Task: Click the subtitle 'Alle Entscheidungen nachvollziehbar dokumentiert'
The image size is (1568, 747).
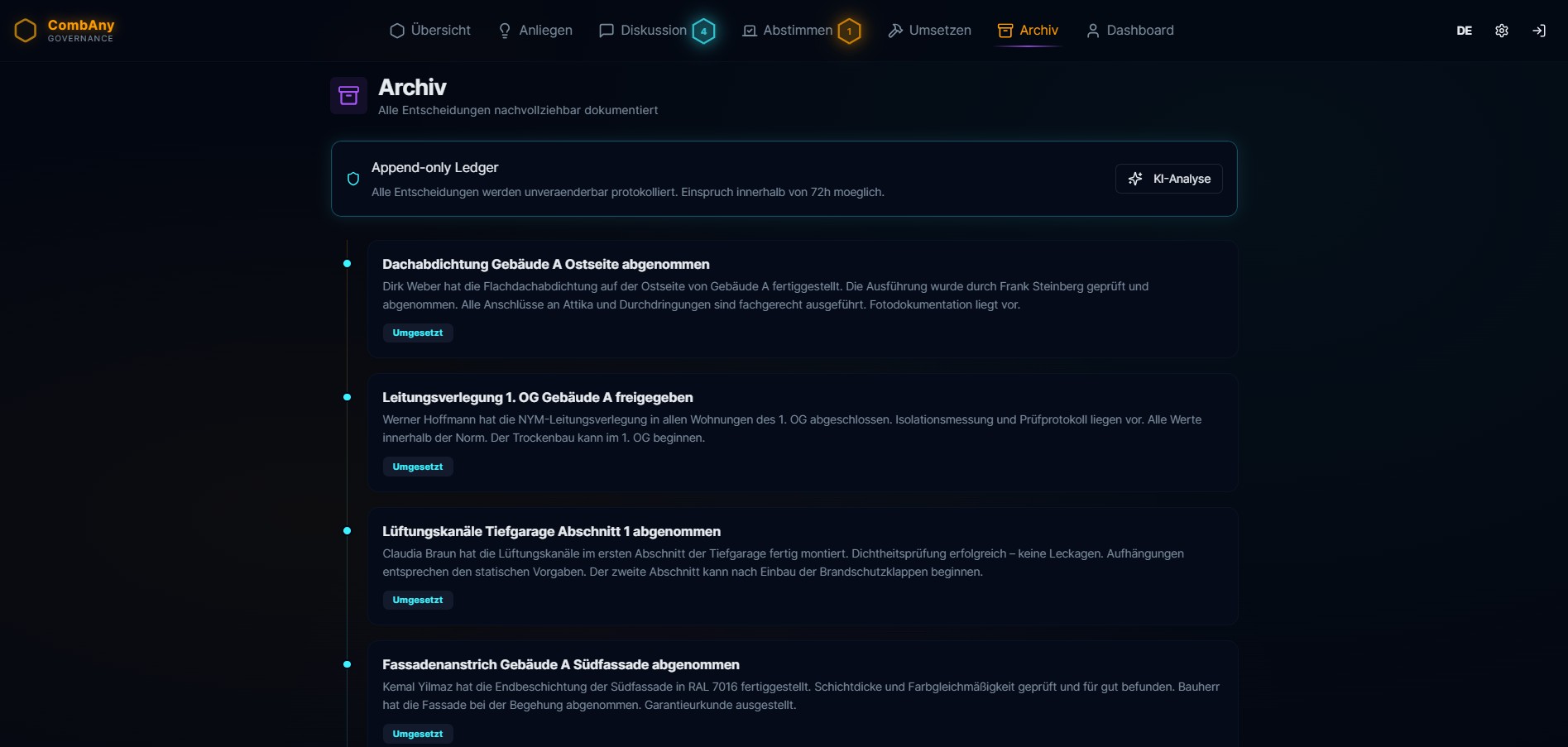Action: click(x=518, y=110)
